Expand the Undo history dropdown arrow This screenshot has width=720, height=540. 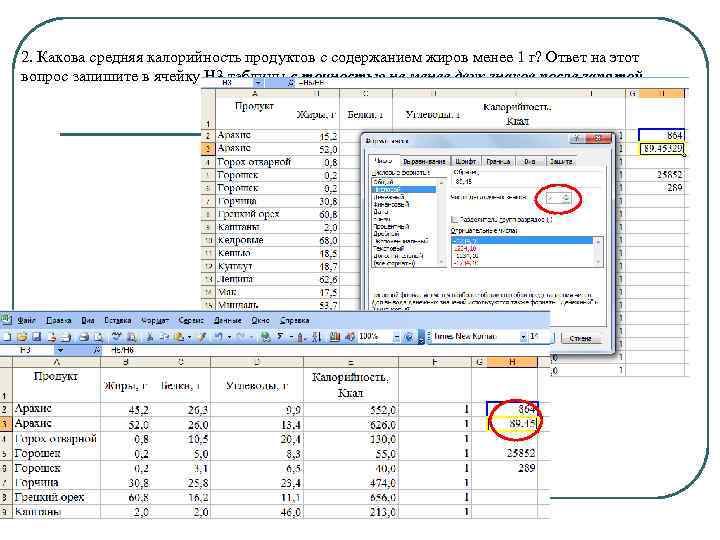pyautogui.click(x=230, y=337)
